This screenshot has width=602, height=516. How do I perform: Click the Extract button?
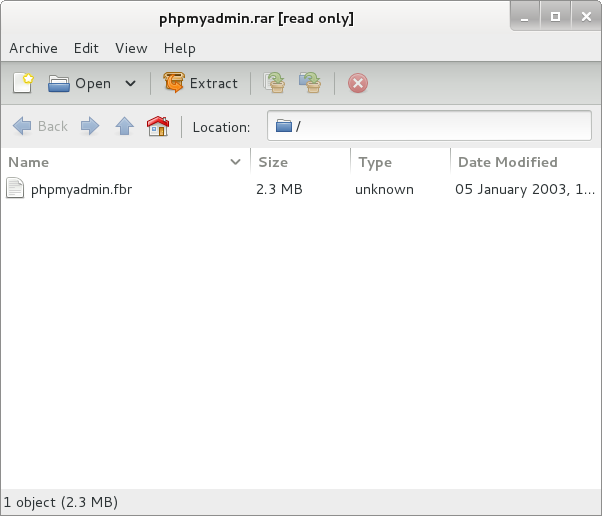point(200,83)
